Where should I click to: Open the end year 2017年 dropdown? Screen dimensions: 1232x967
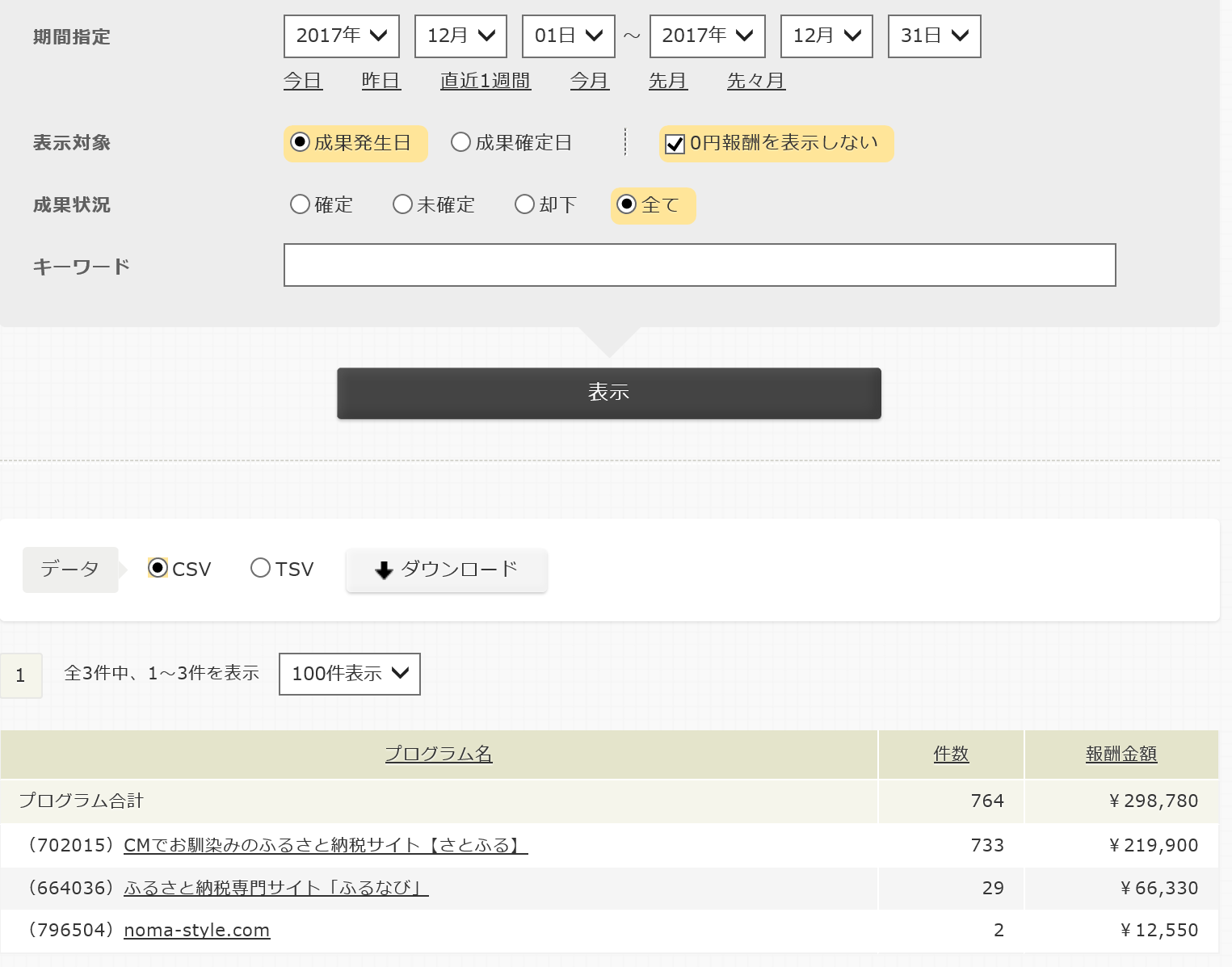pyautogui.click(x=708, y=36)
